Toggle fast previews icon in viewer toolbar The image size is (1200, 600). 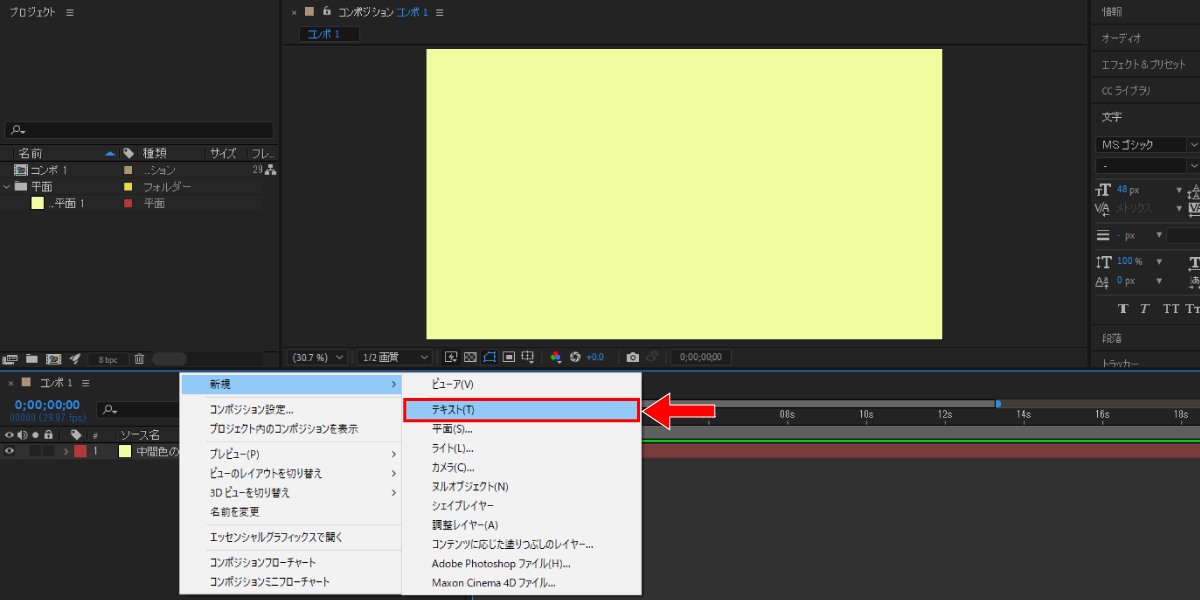click(451, 357)
